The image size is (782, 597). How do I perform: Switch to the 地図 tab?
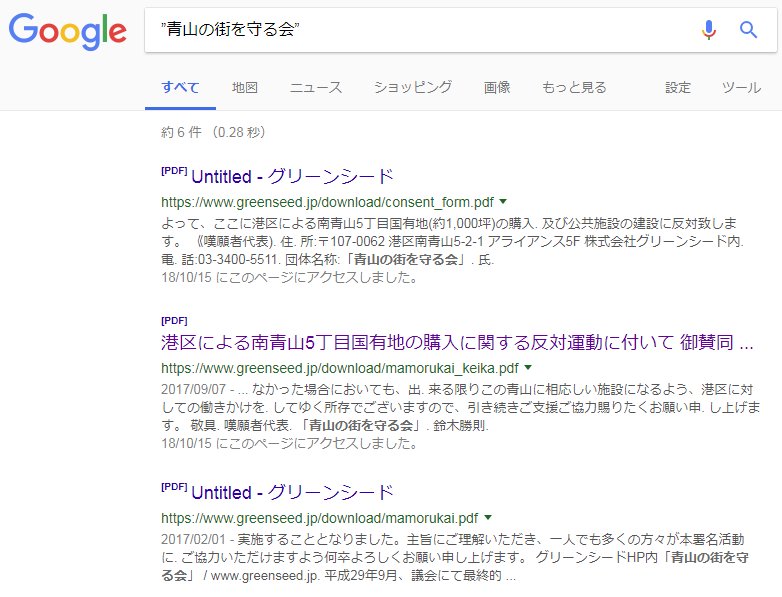click(x=244, y=87)
